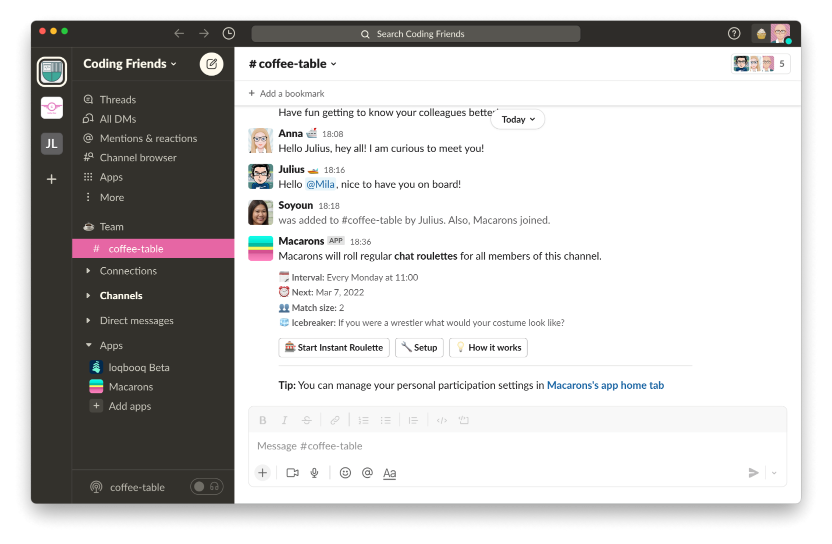Insert a code block in composer
Viewport: 832px width, 544px height.
pos(464,420)
